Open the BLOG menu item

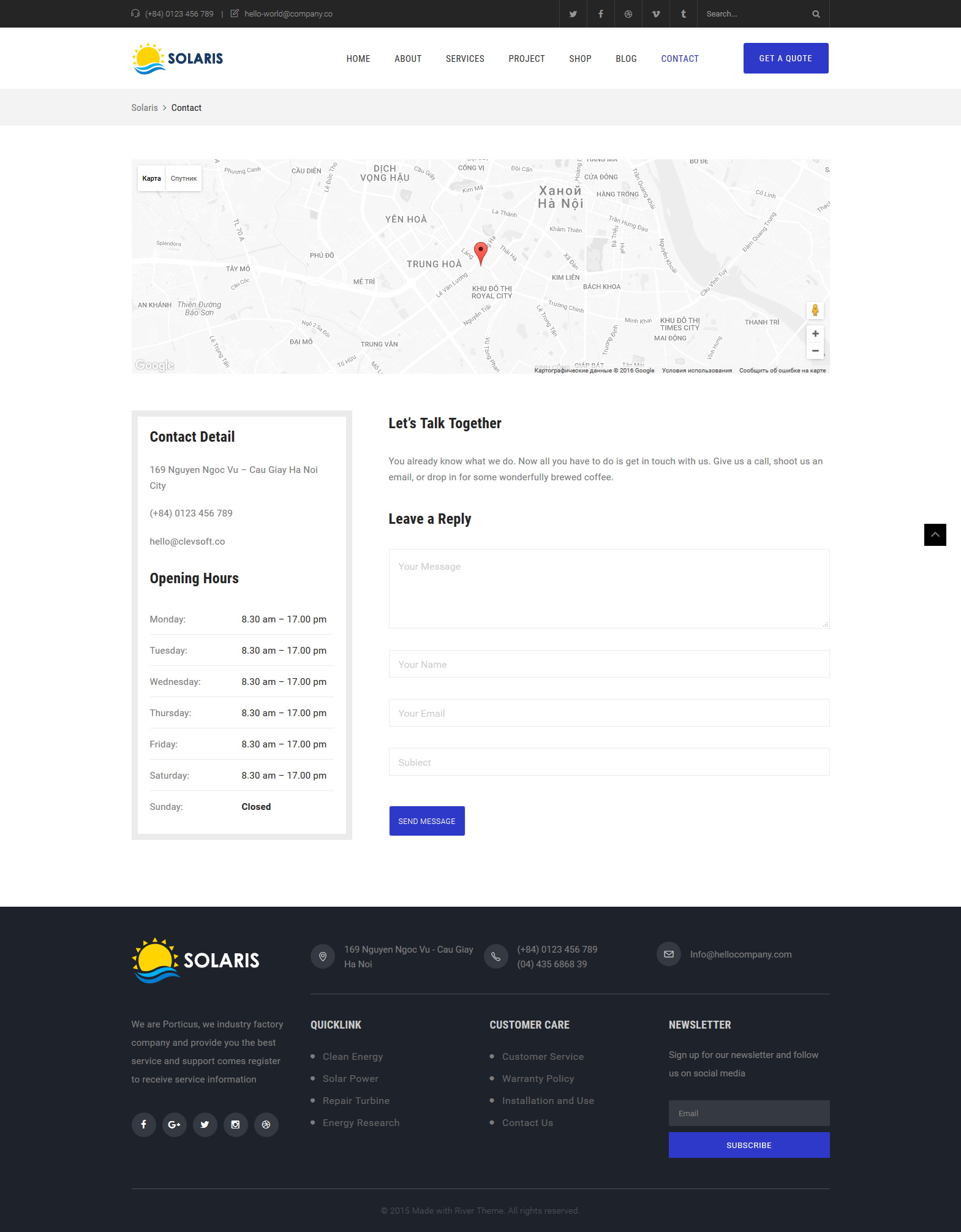tap(626, 59)
